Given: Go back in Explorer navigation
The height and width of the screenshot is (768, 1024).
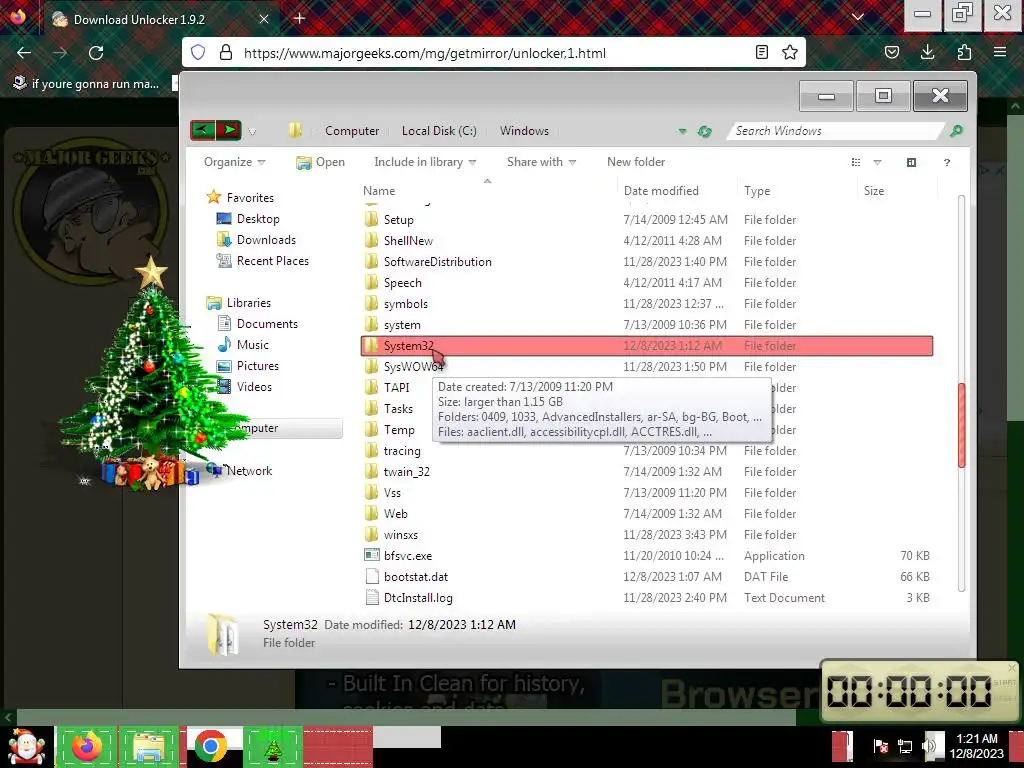Looking at the screenshot, I should 202,130.
